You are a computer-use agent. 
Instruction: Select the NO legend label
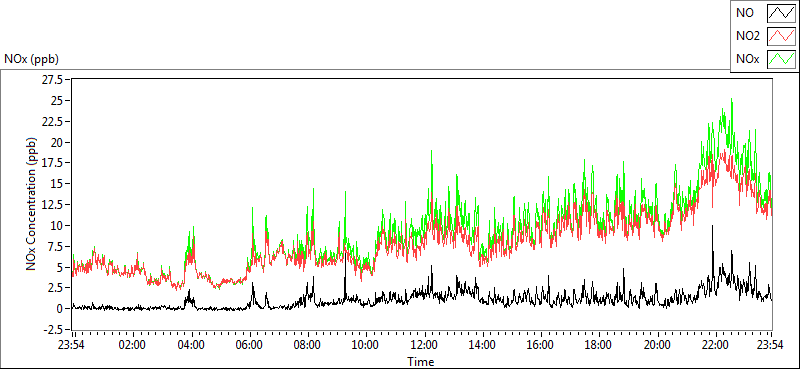pos(744,13)
